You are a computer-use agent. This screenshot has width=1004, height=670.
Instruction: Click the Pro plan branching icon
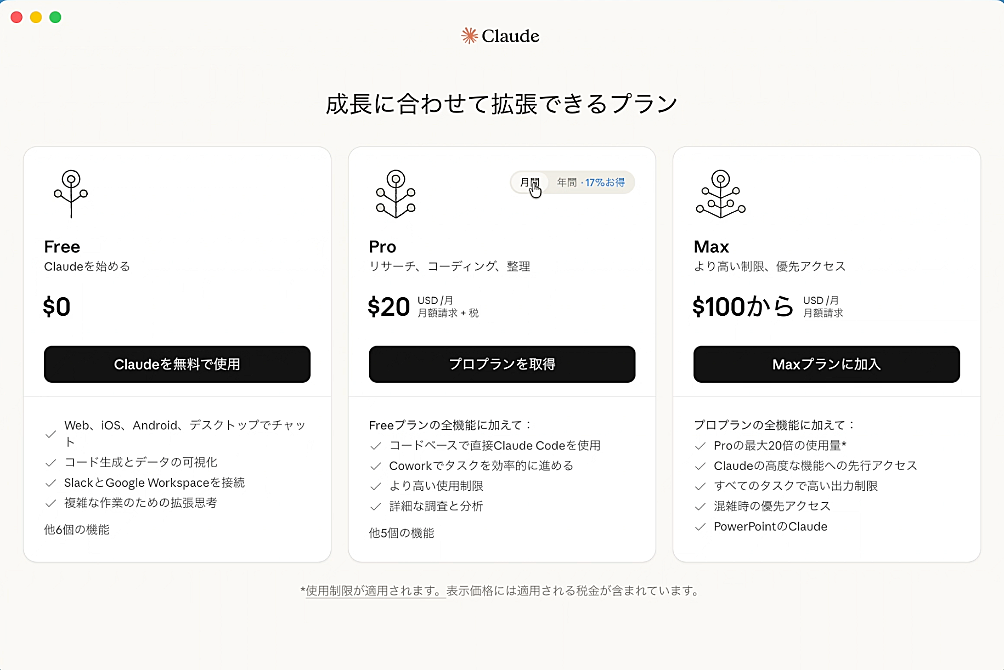pos(394,193)
